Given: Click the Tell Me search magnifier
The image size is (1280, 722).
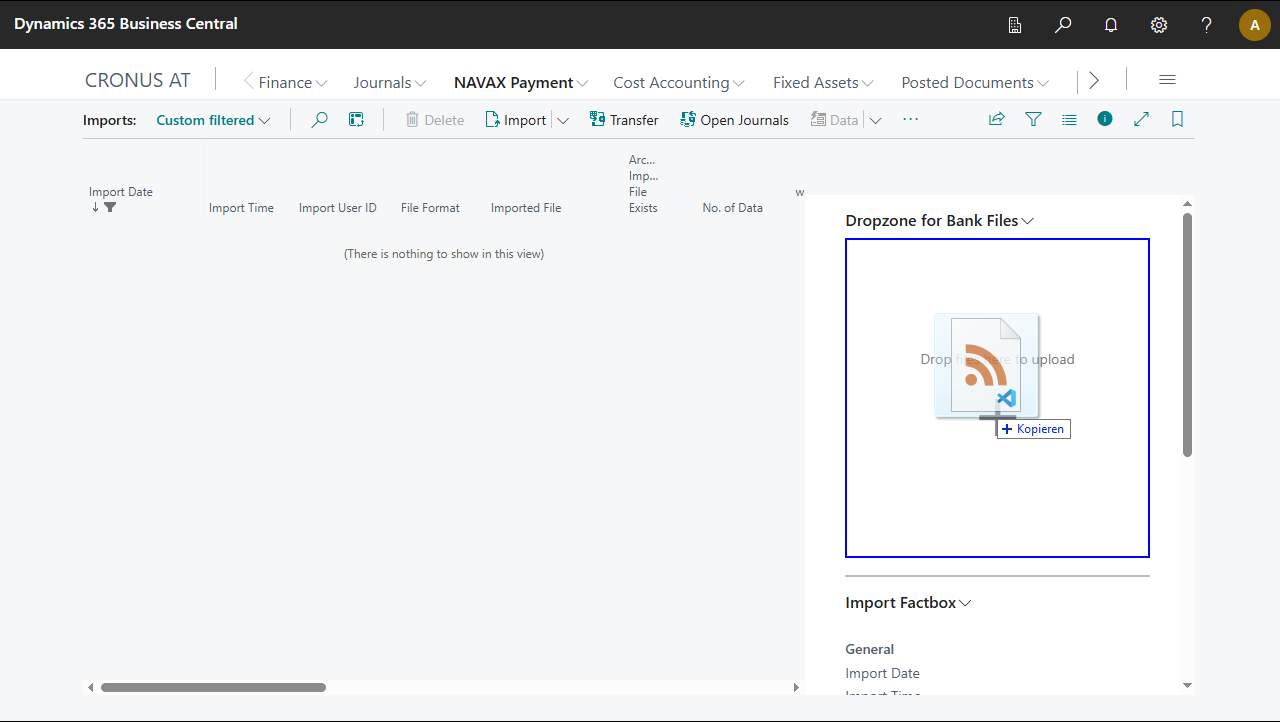Looking at the screenshot, I should (1063, 25).
